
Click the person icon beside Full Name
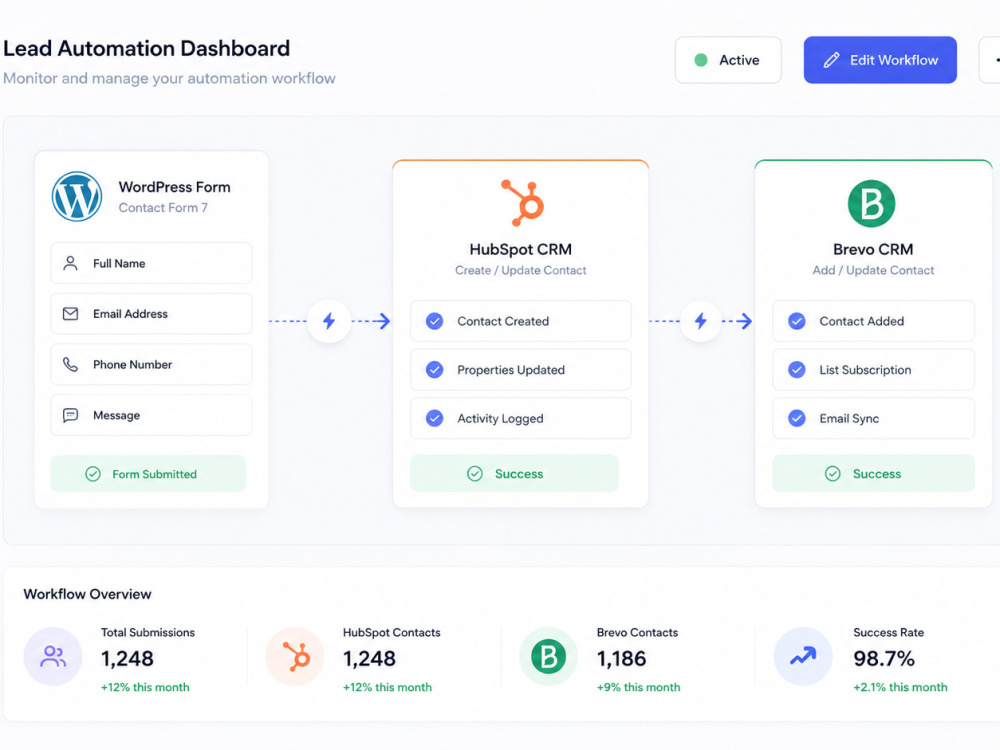pyautogui.click(x=70, y=263)
